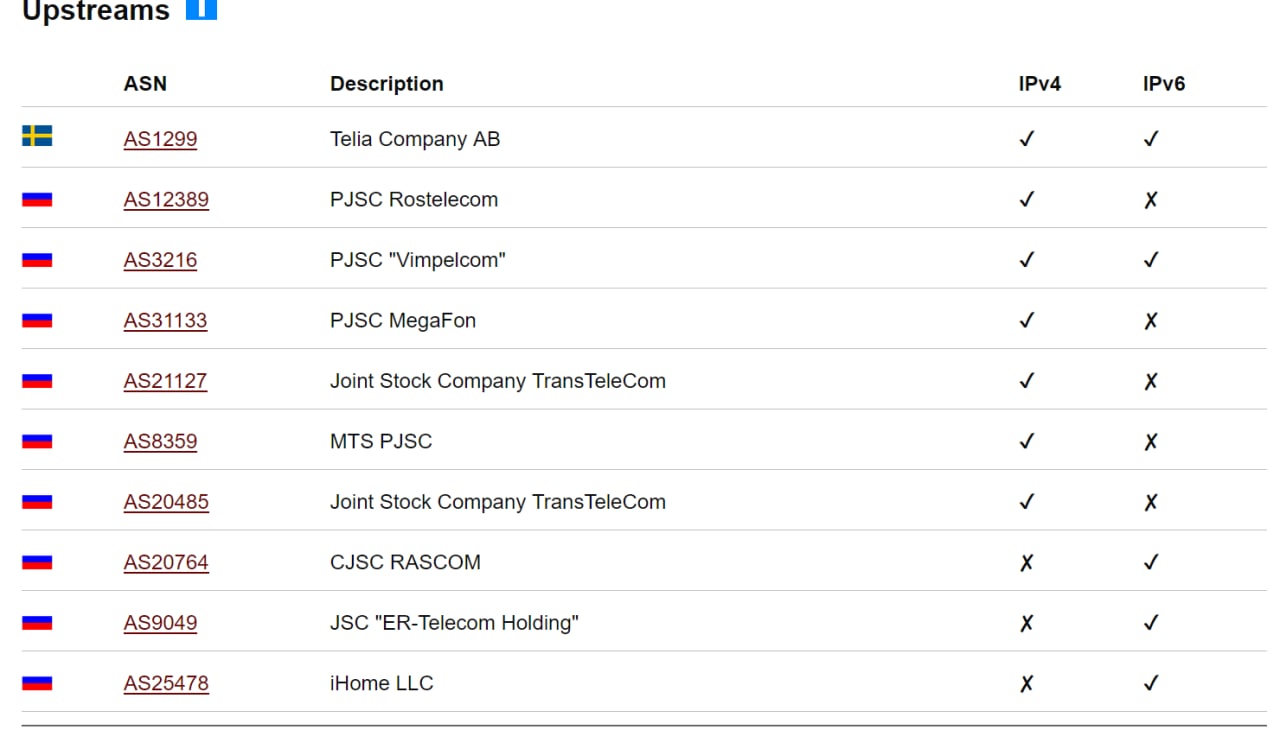Click the IPv6 checkmark for iHome LLC
Viewport: 1280px width, 730px height.
[x=1151, y=684]
